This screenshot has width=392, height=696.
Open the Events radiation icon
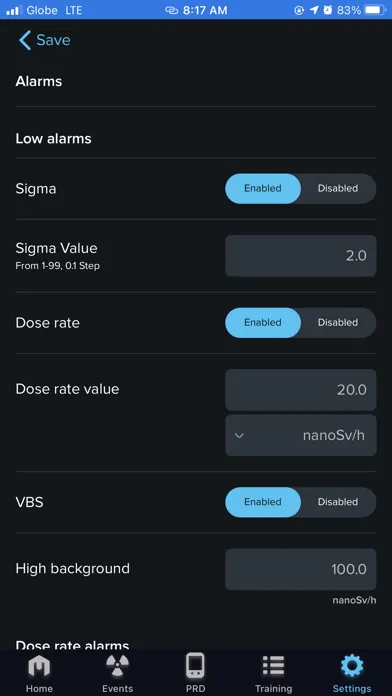pyautogui.click(x=118, y=666)
